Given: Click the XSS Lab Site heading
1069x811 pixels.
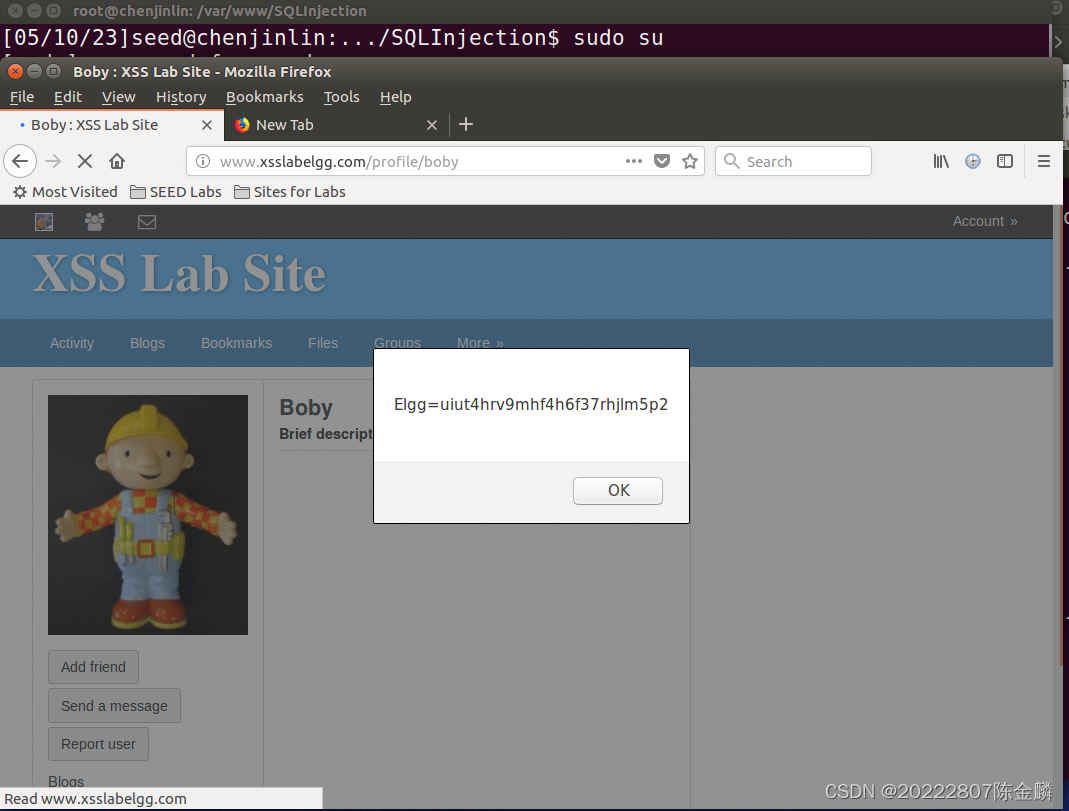Looking at the screenshot, I should pyautogui.click(x=179, y=274).
